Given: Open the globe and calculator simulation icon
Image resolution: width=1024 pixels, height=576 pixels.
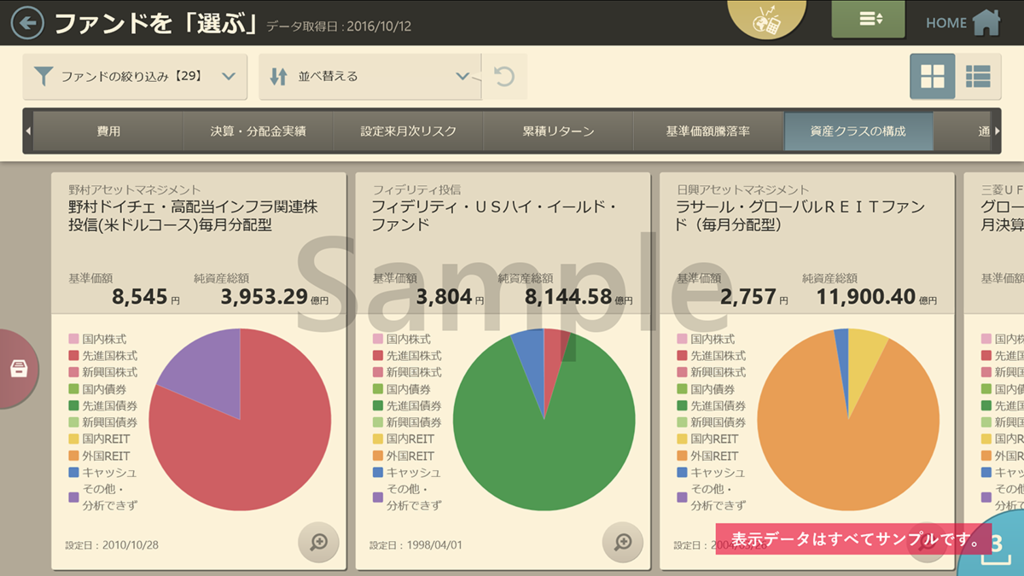Looking at the screenshot, I should (766, 18).
